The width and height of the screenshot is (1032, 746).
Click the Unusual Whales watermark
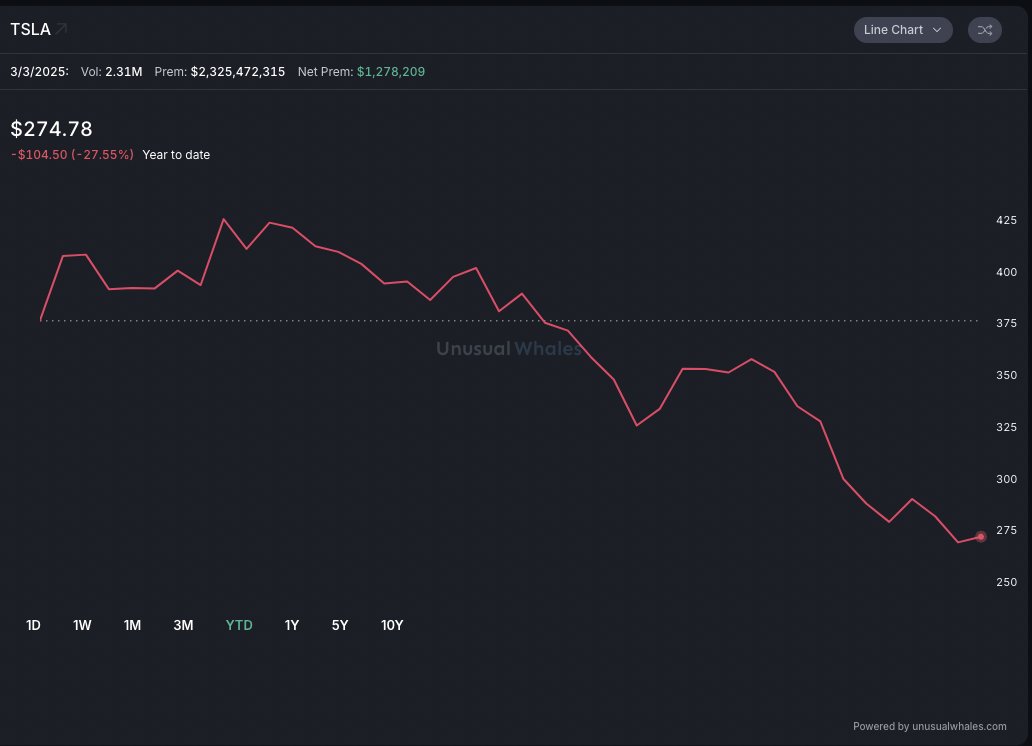[508, 348]
